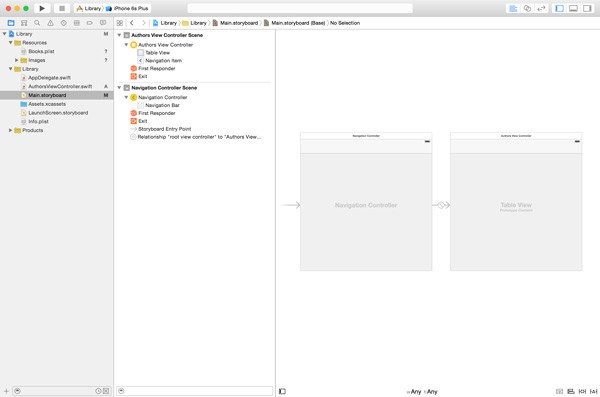The height and width of the screenshot is (397, 600).
Task: Expand the Images folder
Action: [x=16, y=60]
